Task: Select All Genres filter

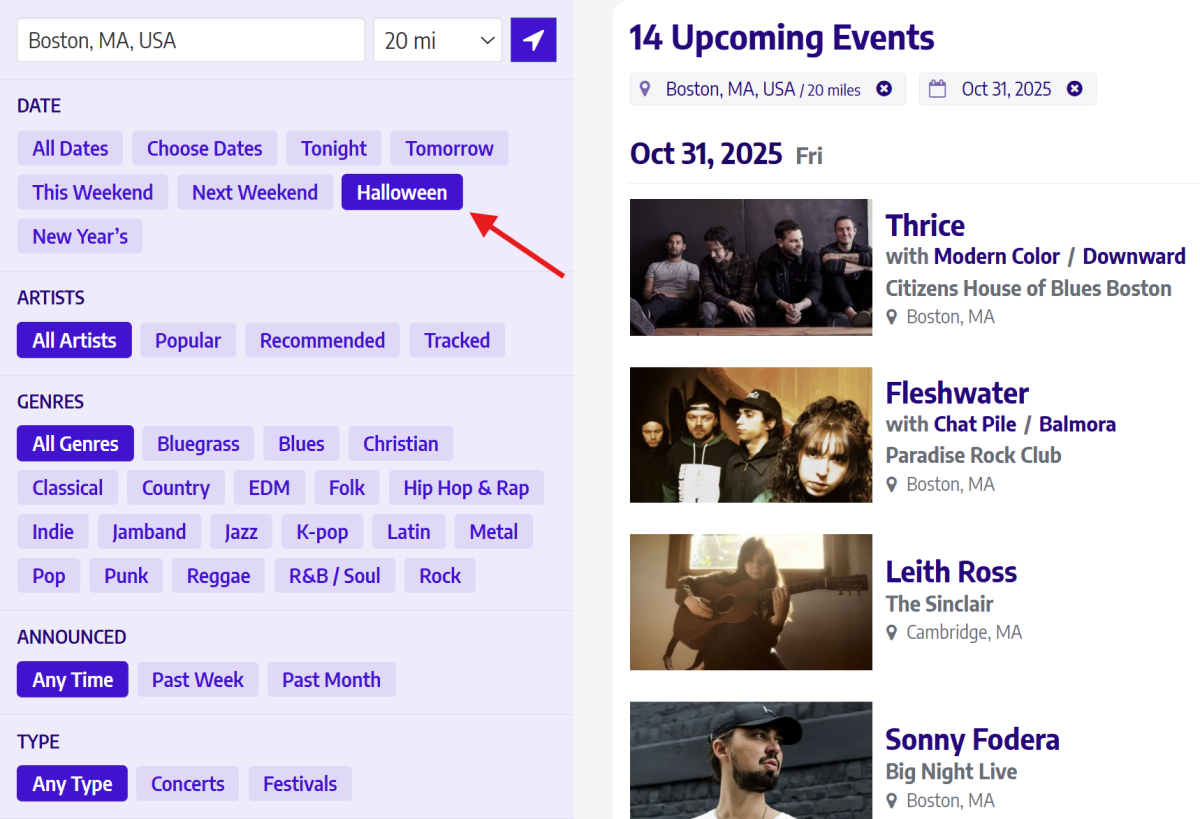Action: (x=75, y=444)
